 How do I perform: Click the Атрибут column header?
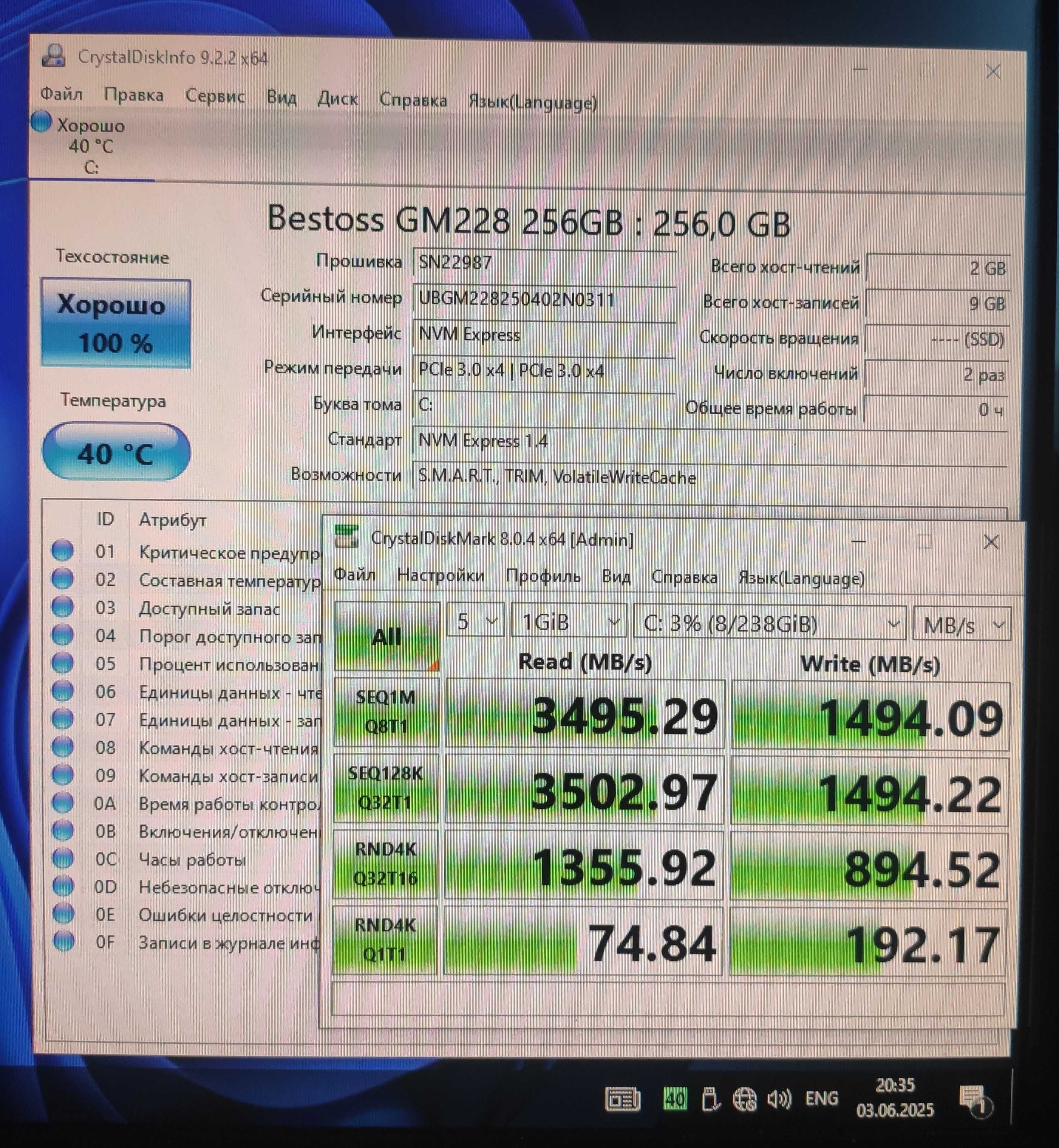(173, 520)
